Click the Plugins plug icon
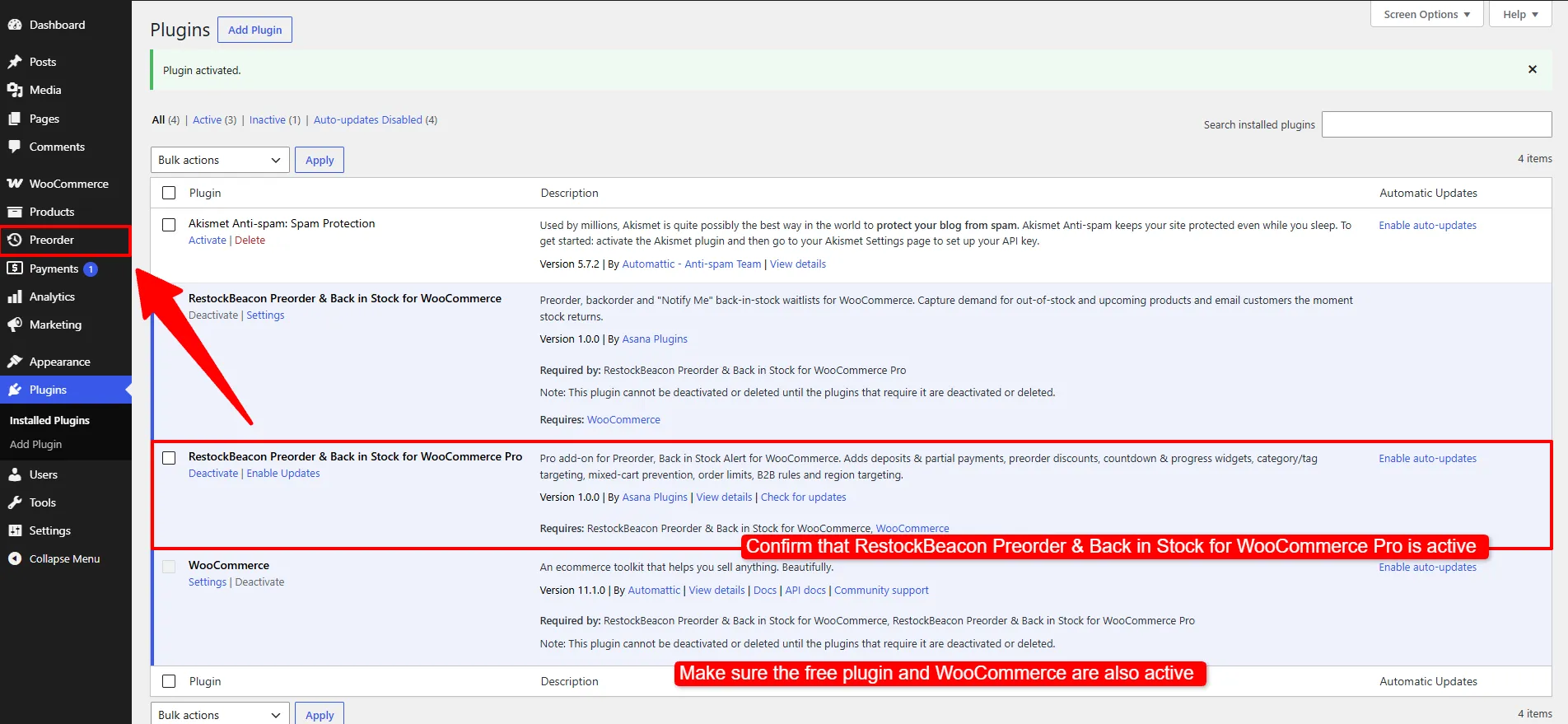The height and width of the screenshot is (724, 1568). coord(15,390)
